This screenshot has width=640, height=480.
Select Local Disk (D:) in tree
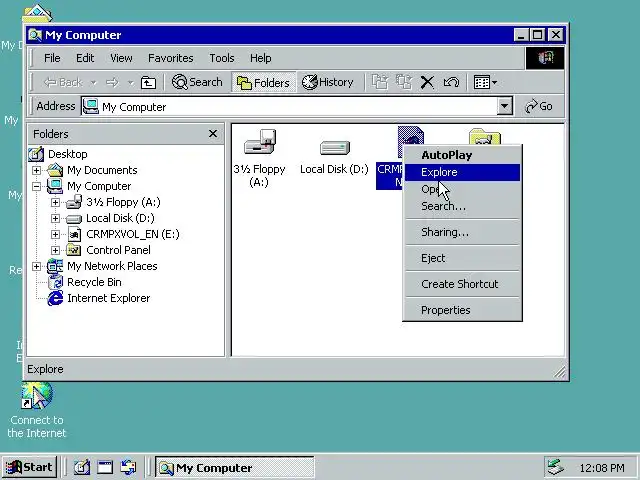tap(120, 218)
